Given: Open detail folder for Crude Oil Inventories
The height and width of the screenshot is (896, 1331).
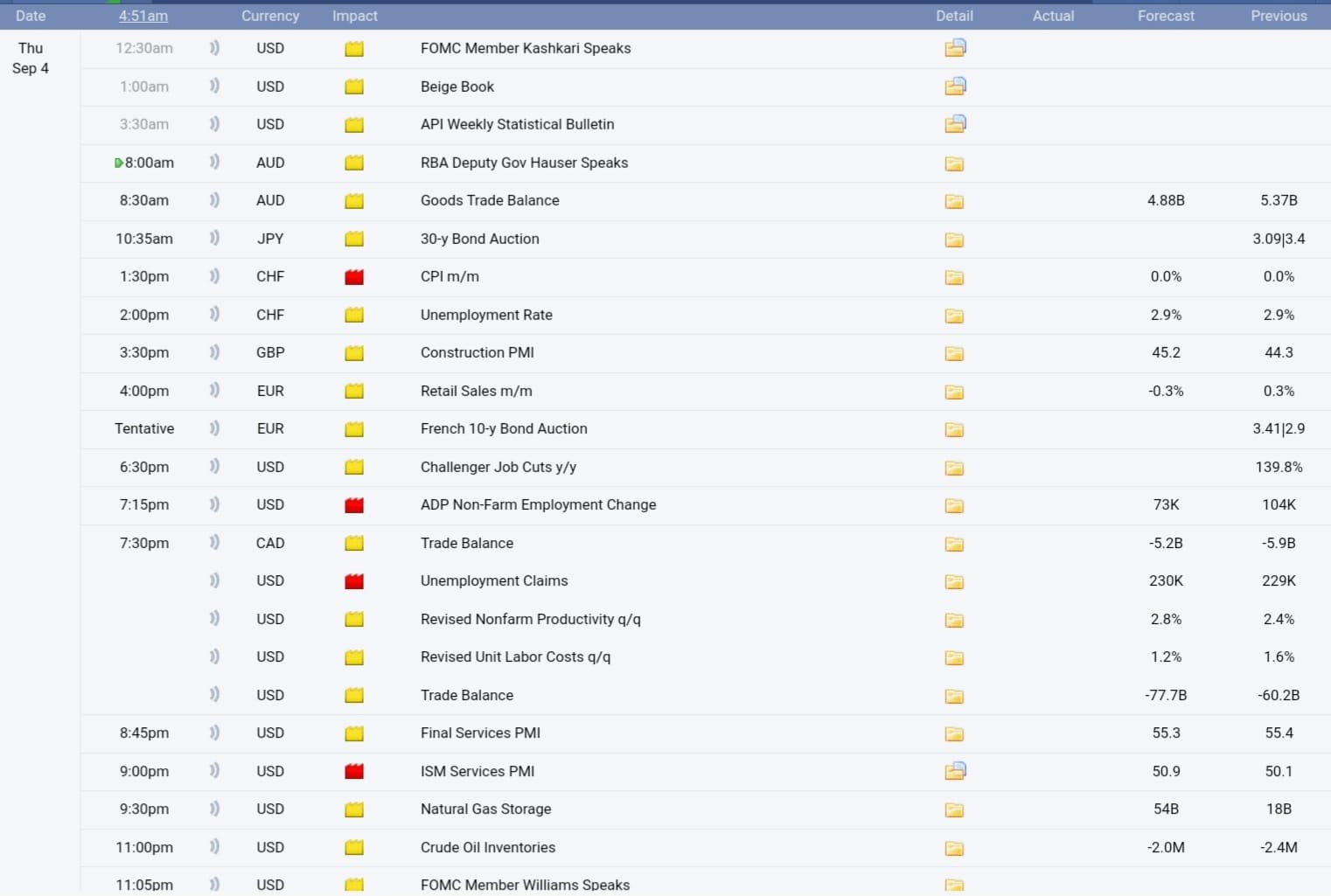Looking at the screenshot, I should pyautogui.click(x=954, y=848).
